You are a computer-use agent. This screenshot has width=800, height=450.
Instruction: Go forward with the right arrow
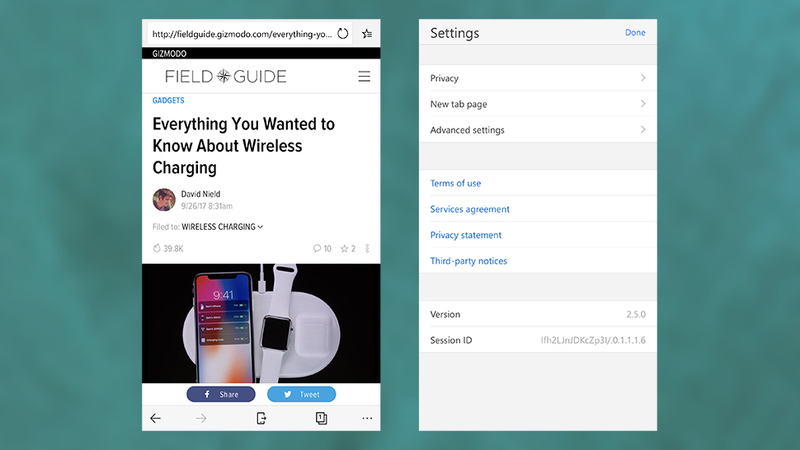click(201, 418)
